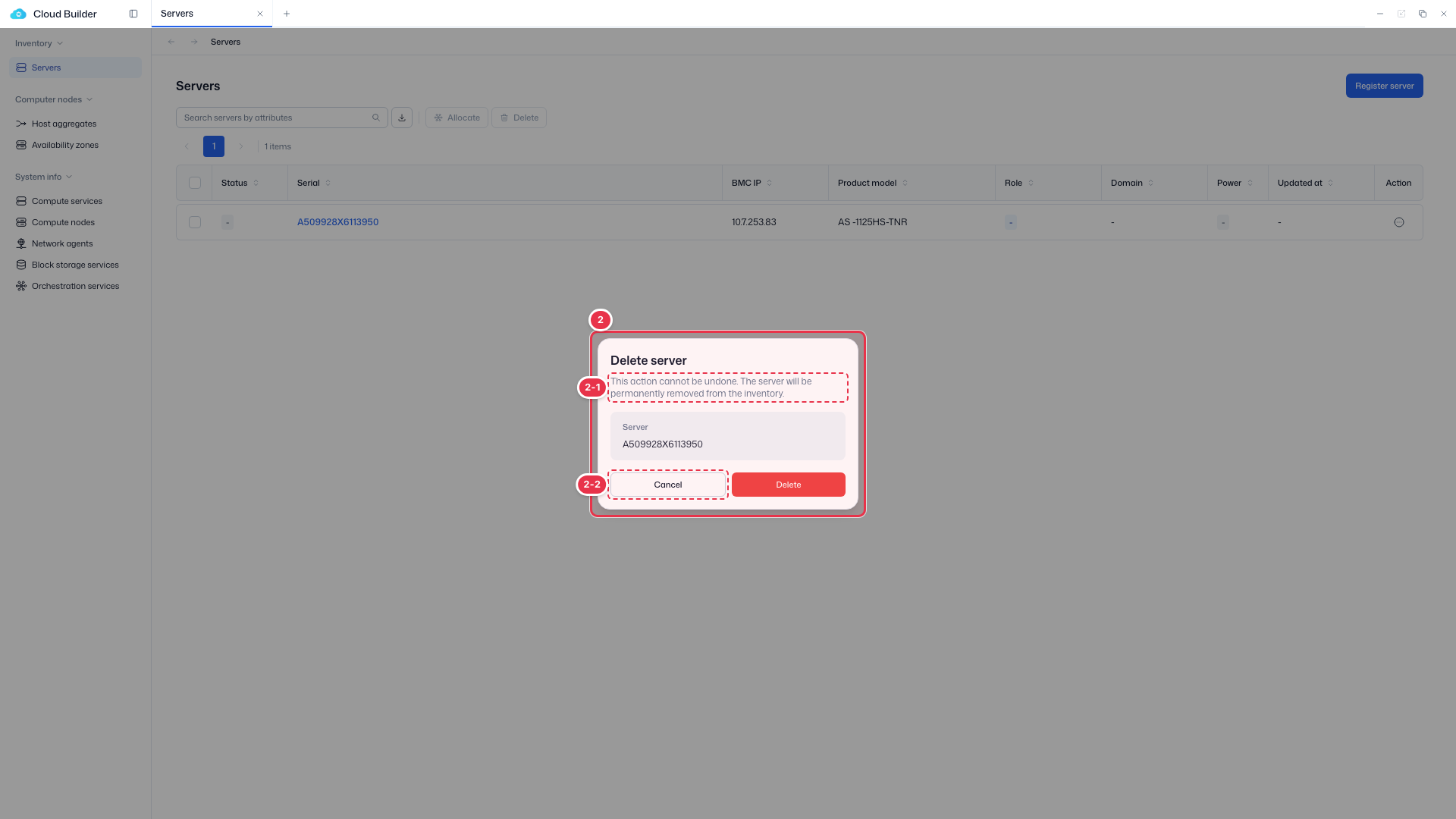Check the A509928X6113950 row checkbox

pyautogui.click(x=195, y=222)
